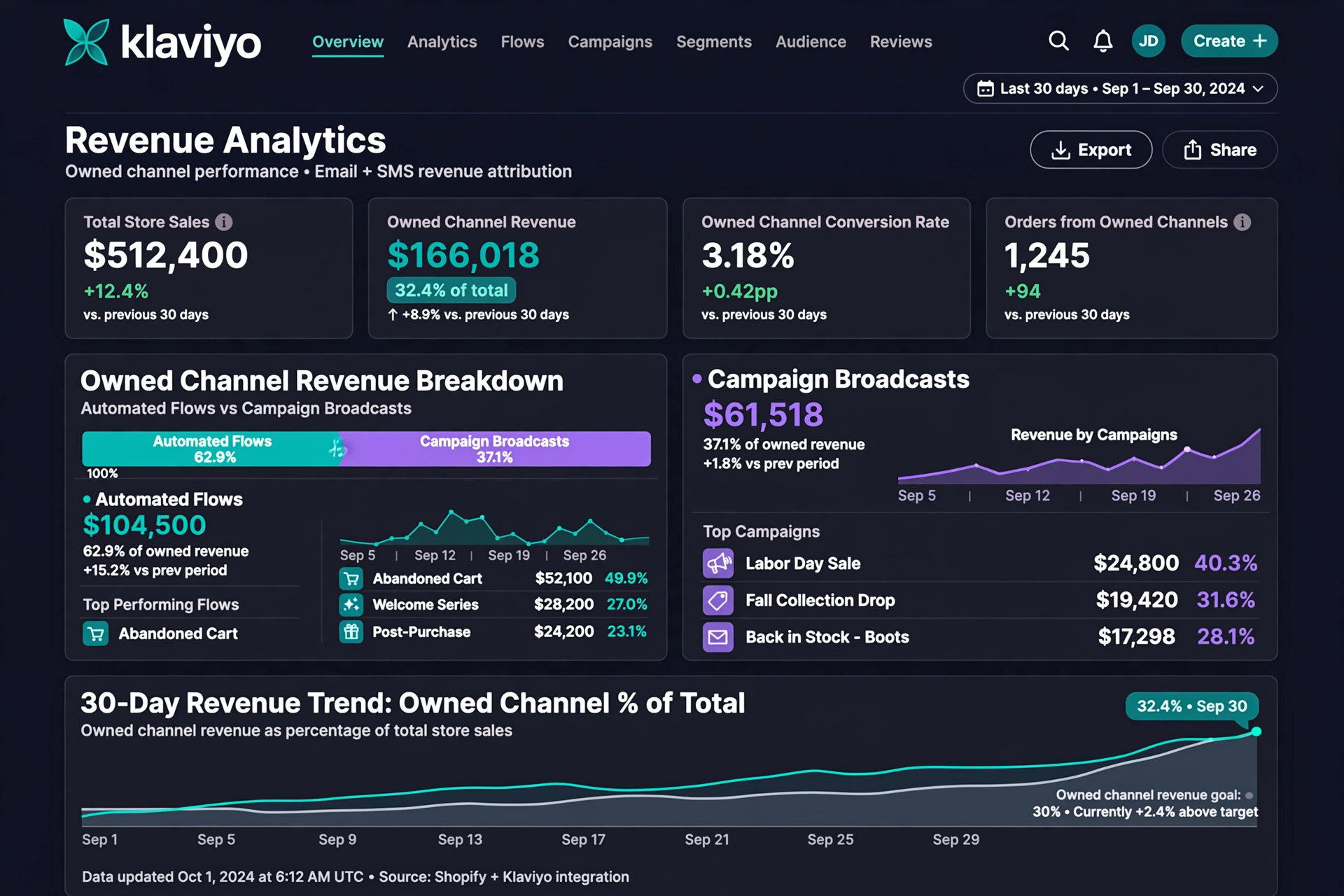Screen dimensions: 1344x896
Task: Click the gray legend dot beside revenue goal label
Action: point(1249,795)
